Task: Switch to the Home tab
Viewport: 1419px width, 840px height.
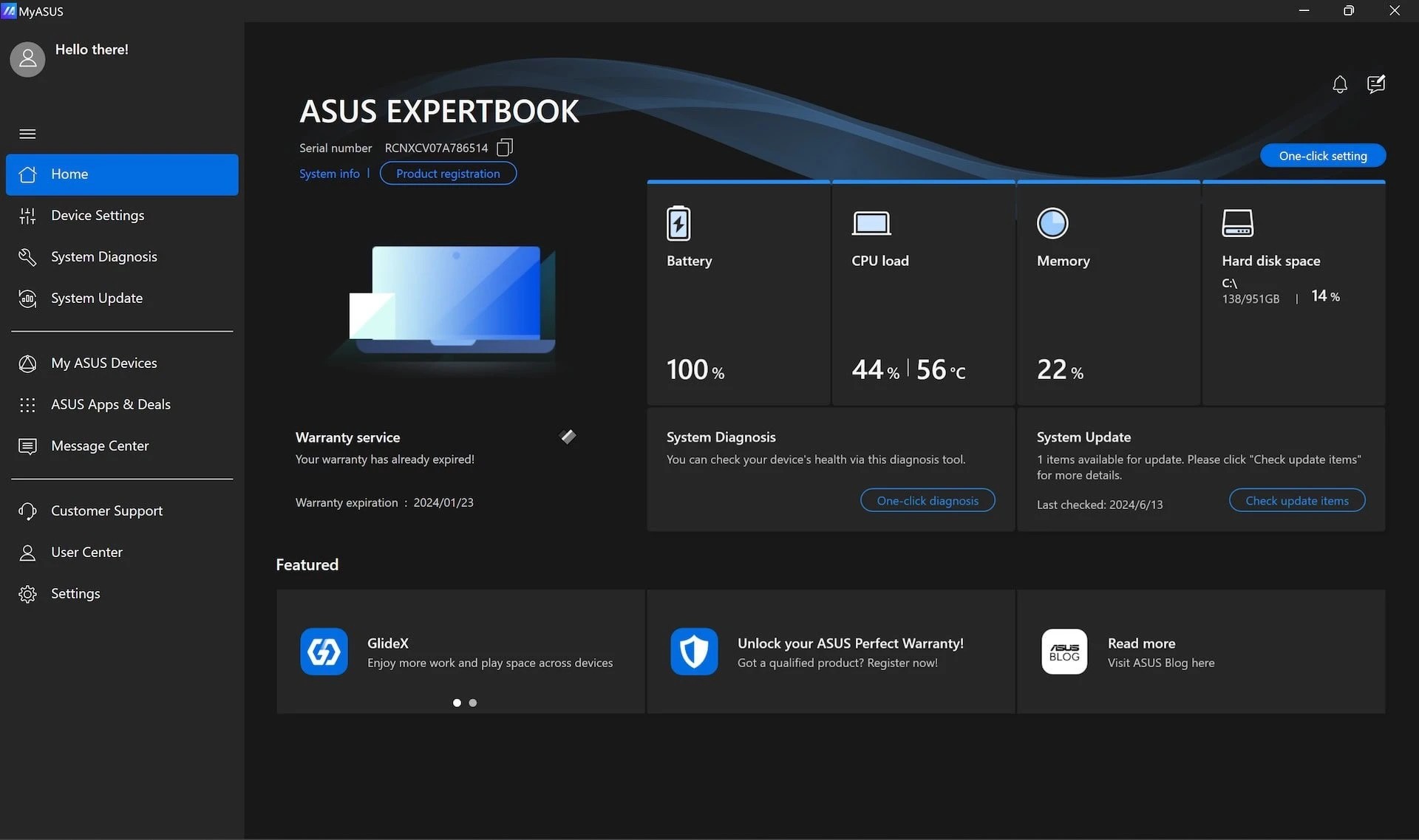Action: tap(69, 174)
